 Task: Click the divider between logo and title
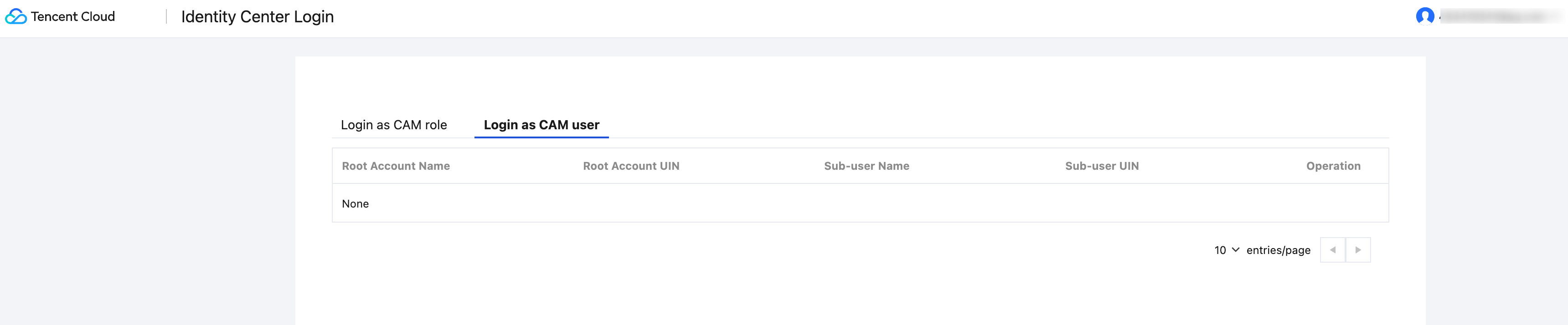166,16
